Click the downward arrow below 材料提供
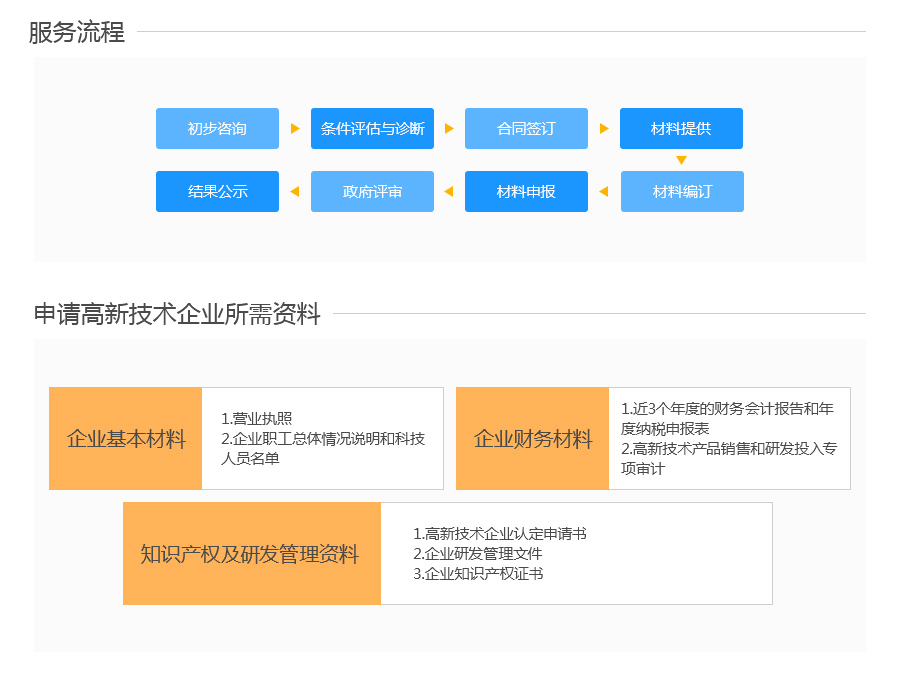898x676 pixels. point(681,160)
